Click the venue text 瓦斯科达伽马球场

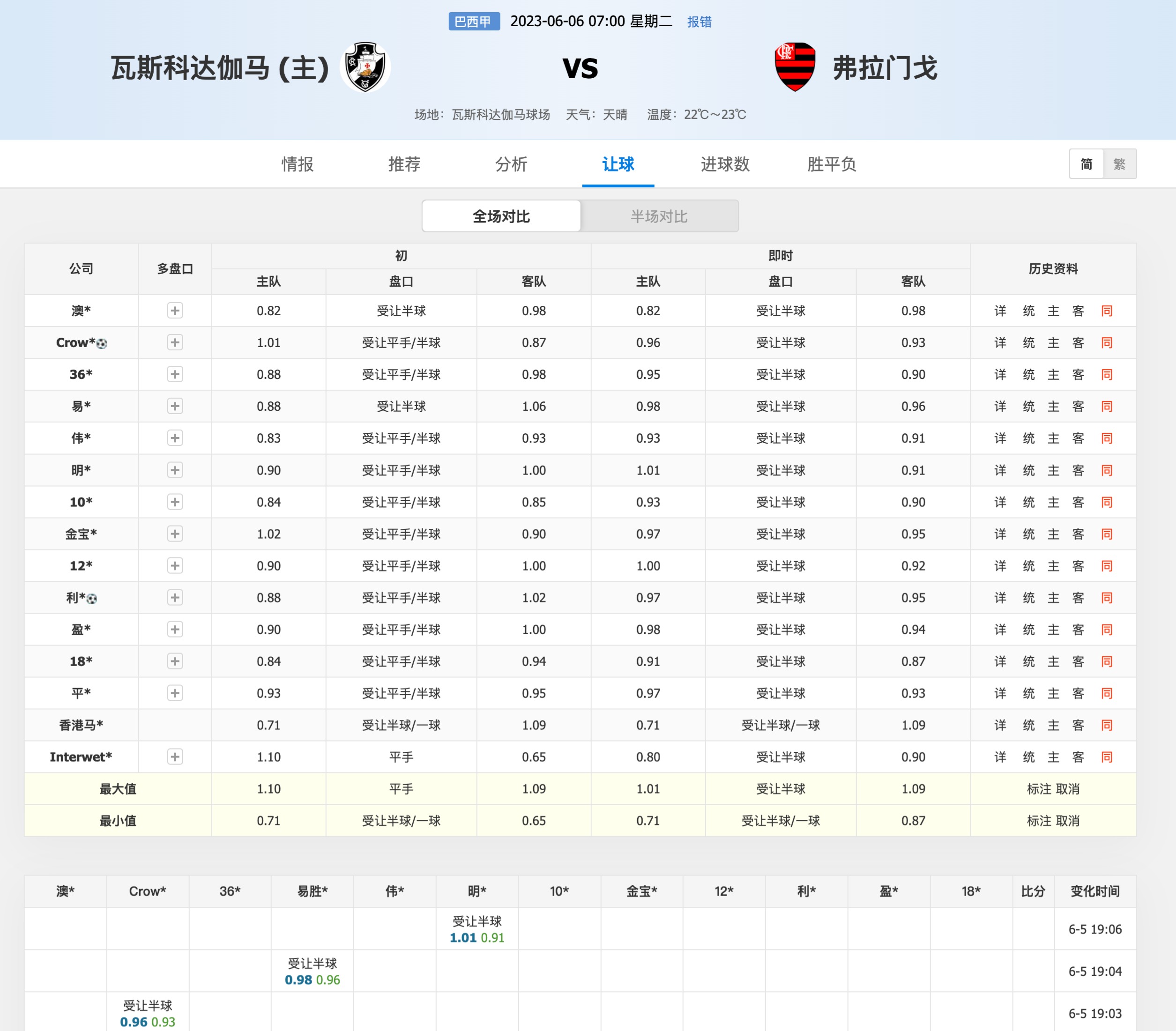[500, 114]
